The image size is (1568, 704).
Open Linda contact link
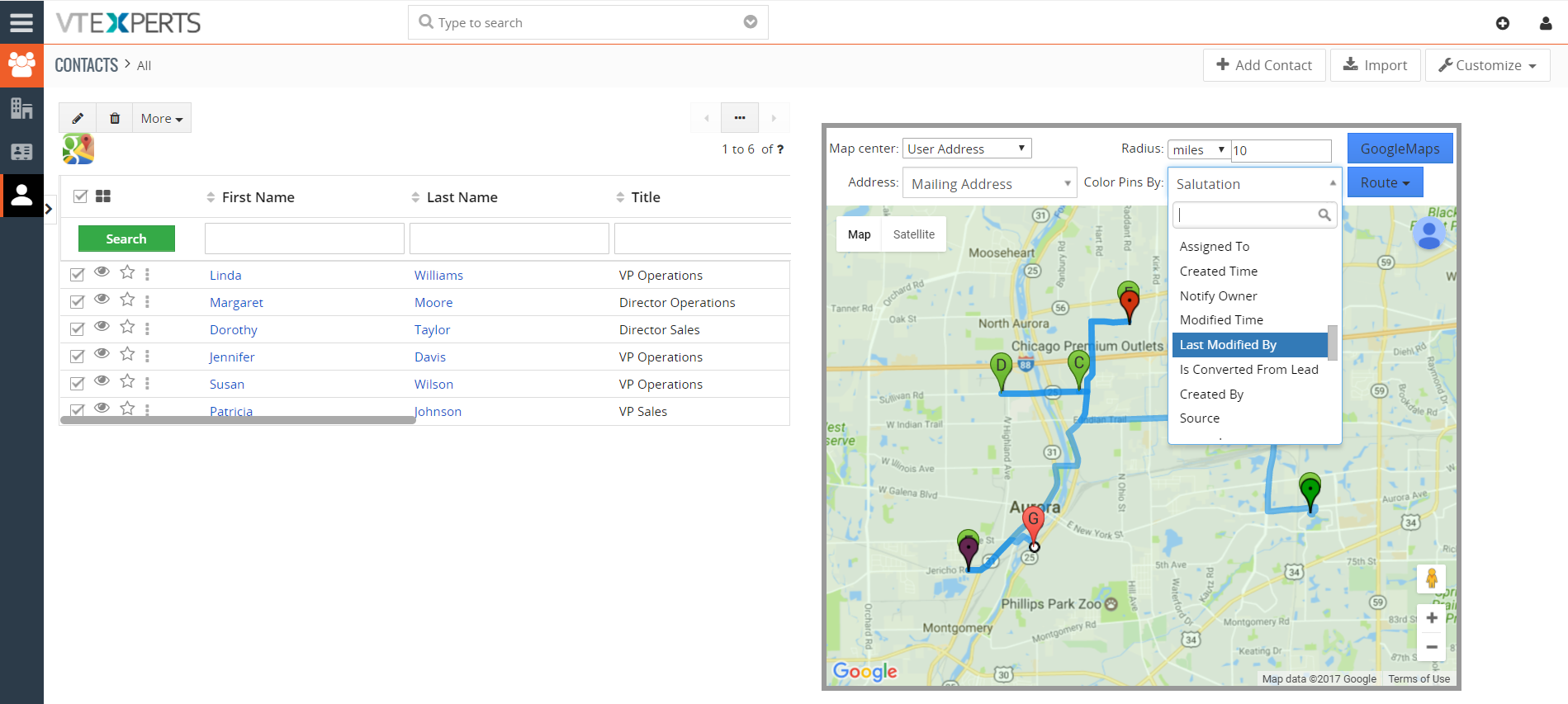click(x=225, y=276)
